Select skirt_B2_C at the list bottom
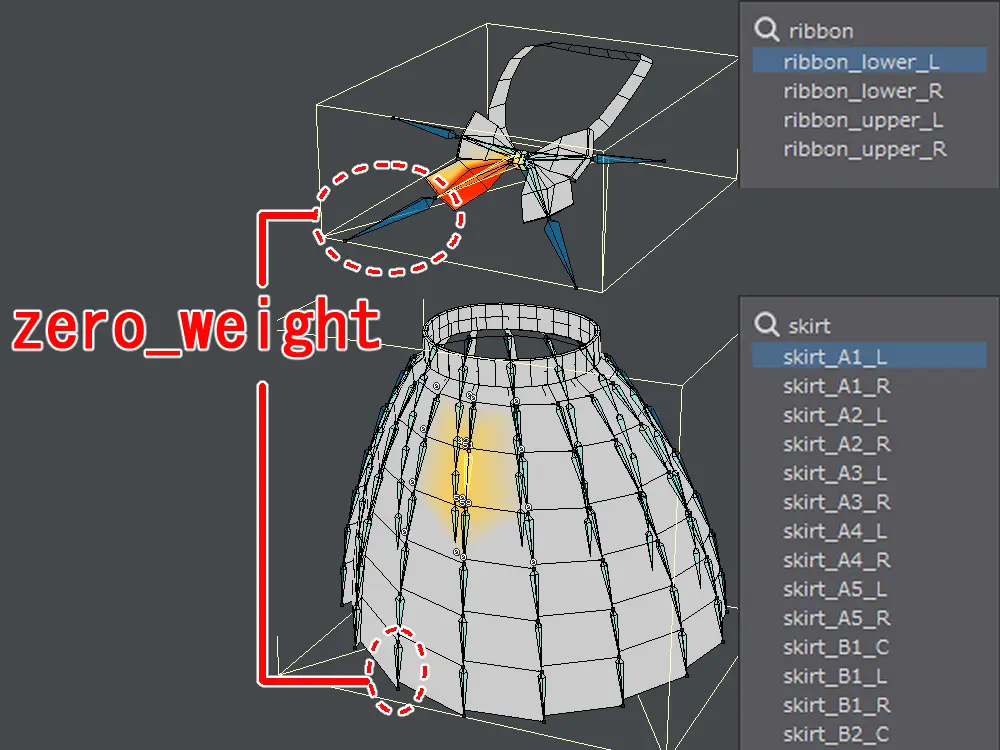The height and width of the screenshot is (750, 1000). [836, 735]
